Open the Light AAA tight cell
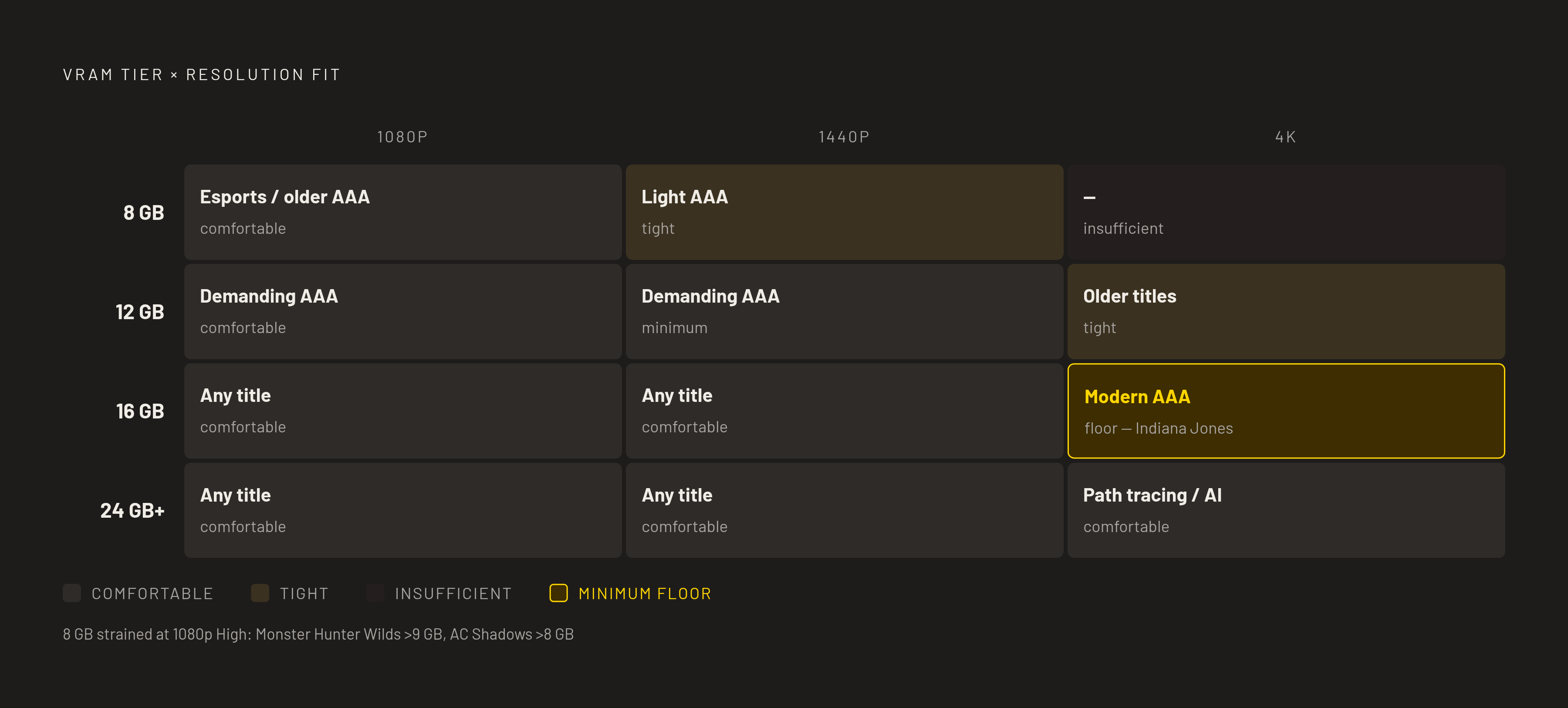 click(x=844, y=212)
